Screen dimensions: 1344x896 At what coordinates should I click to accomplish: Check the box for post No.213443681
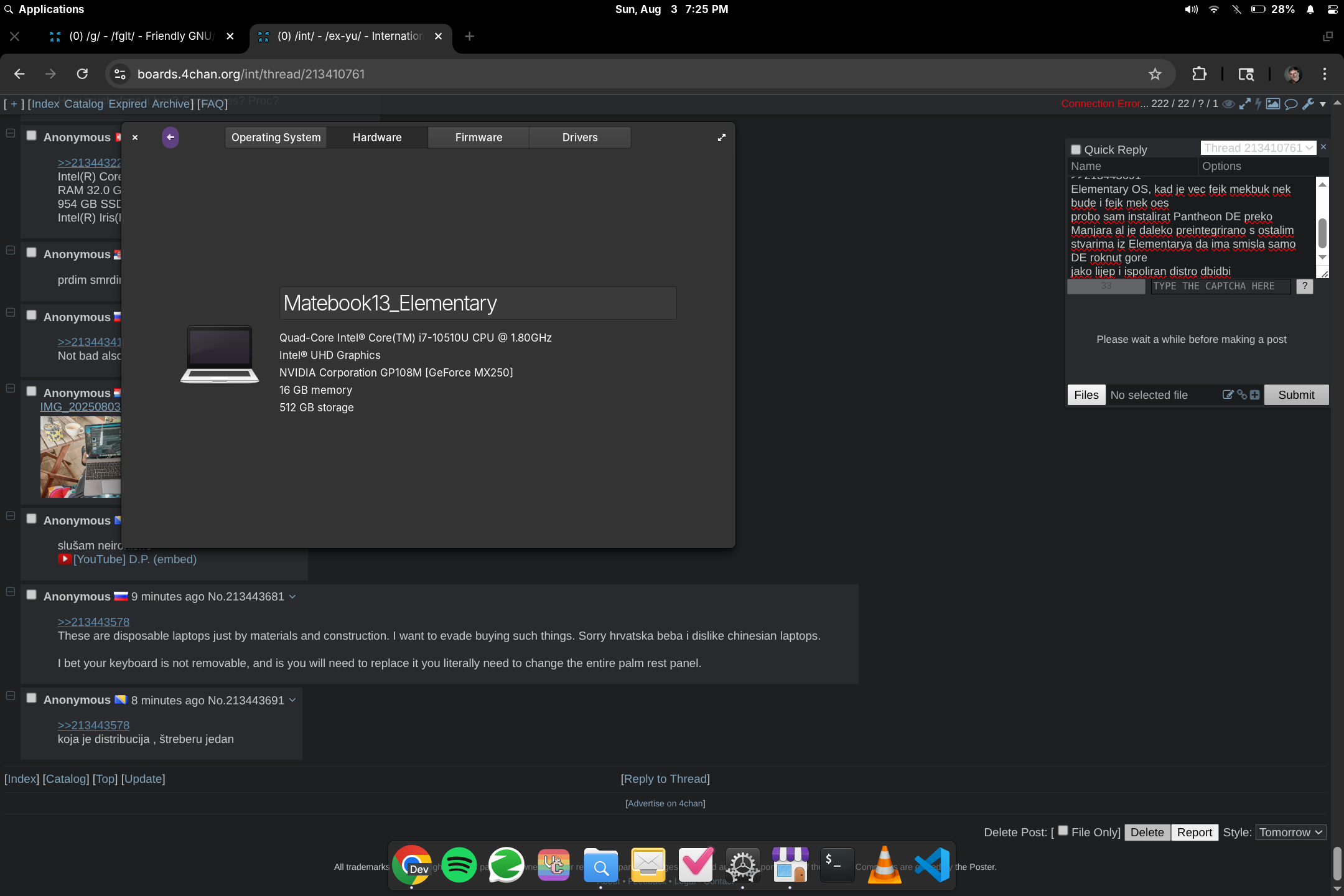(x=31, y=594)
